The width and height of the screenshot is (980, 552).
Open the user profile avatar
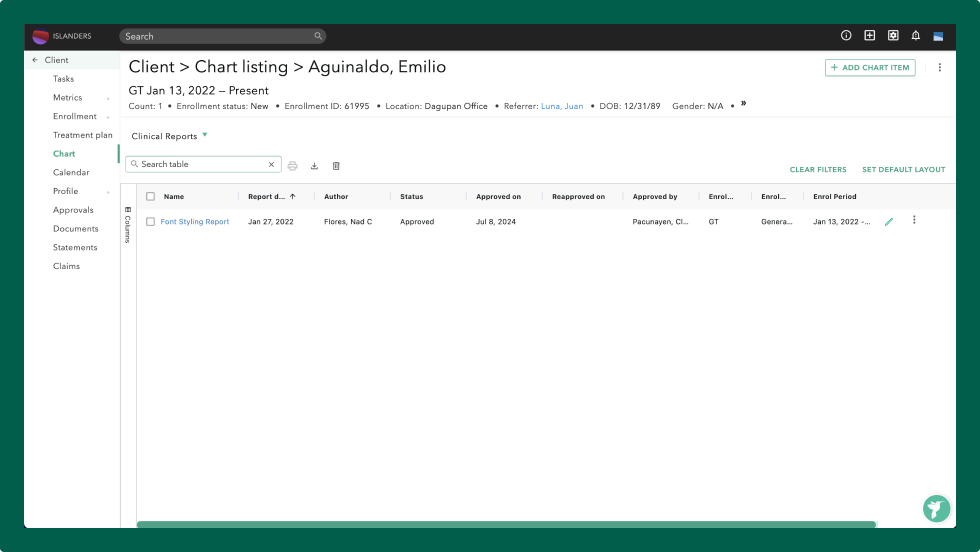[x=938, y=36]
